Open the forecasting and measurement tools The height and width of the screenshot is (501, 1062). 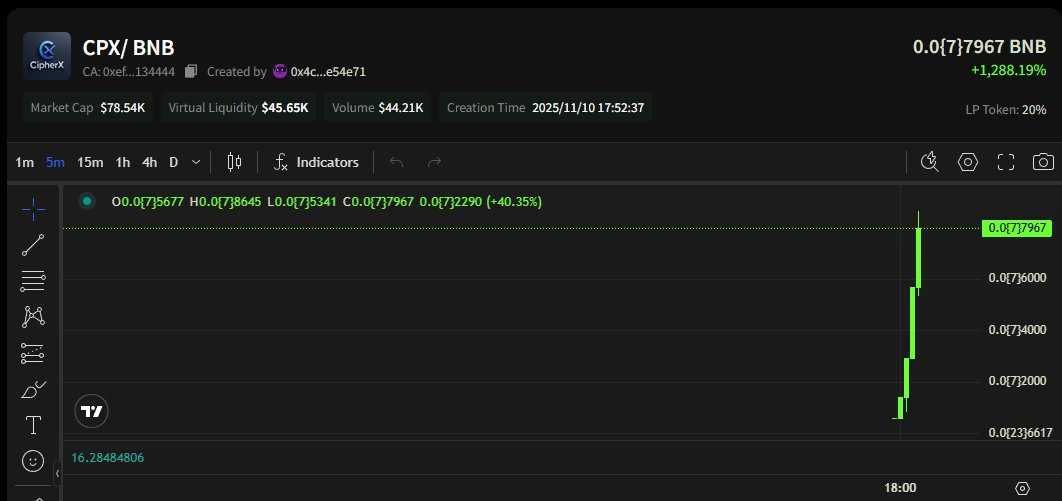point(33,353)
